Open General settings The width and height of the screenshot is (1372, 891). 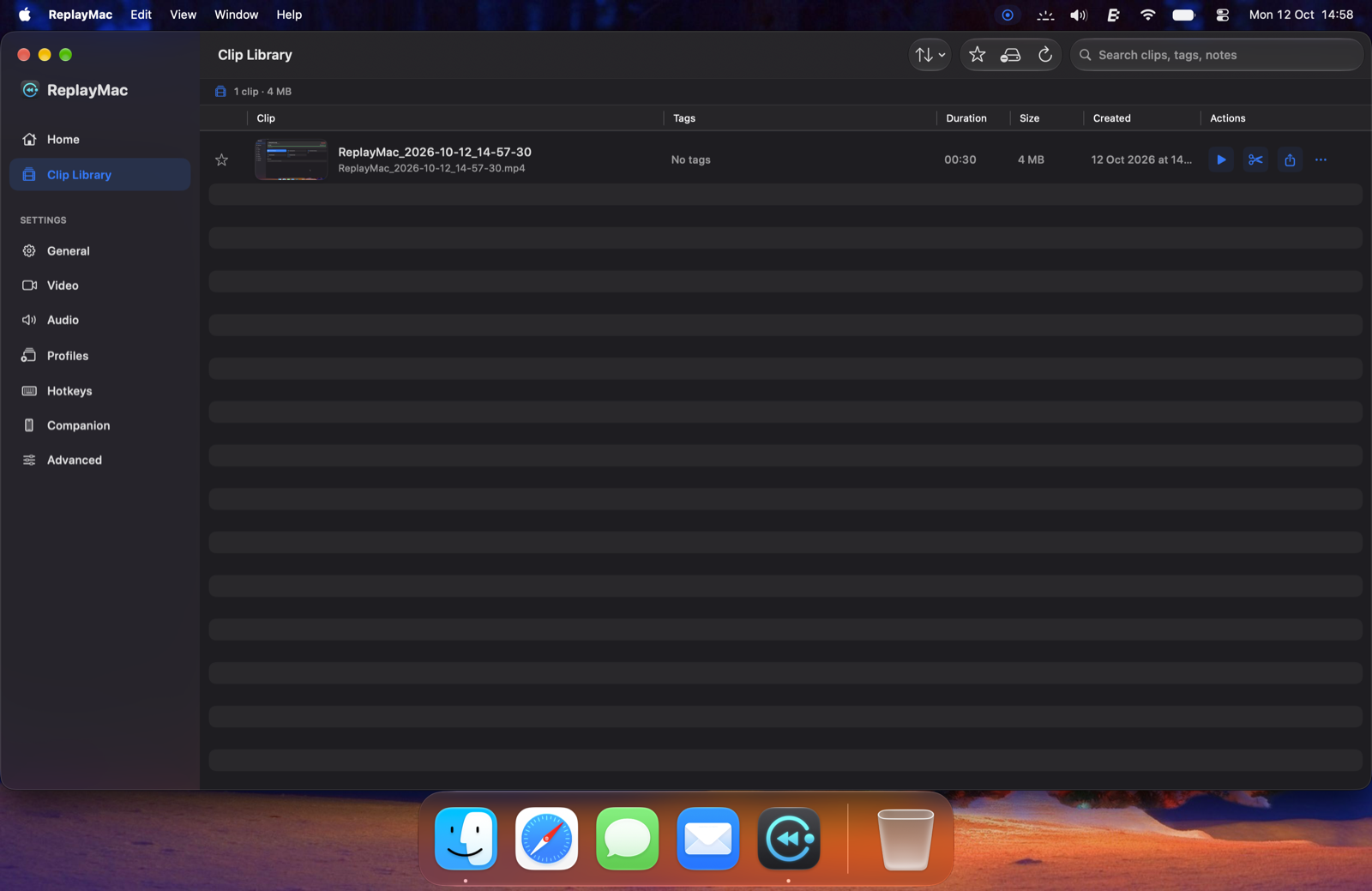tap(100, 251)
